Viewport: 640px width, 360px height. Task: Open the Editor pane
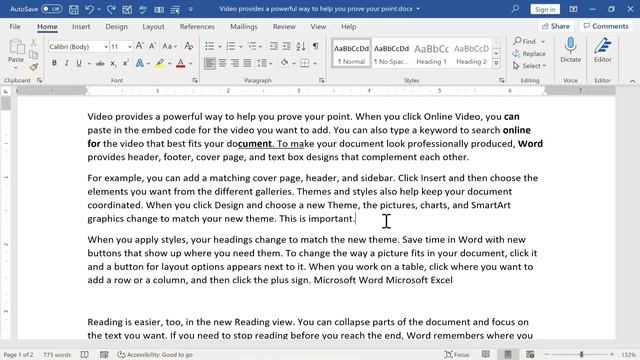[602, 50]
